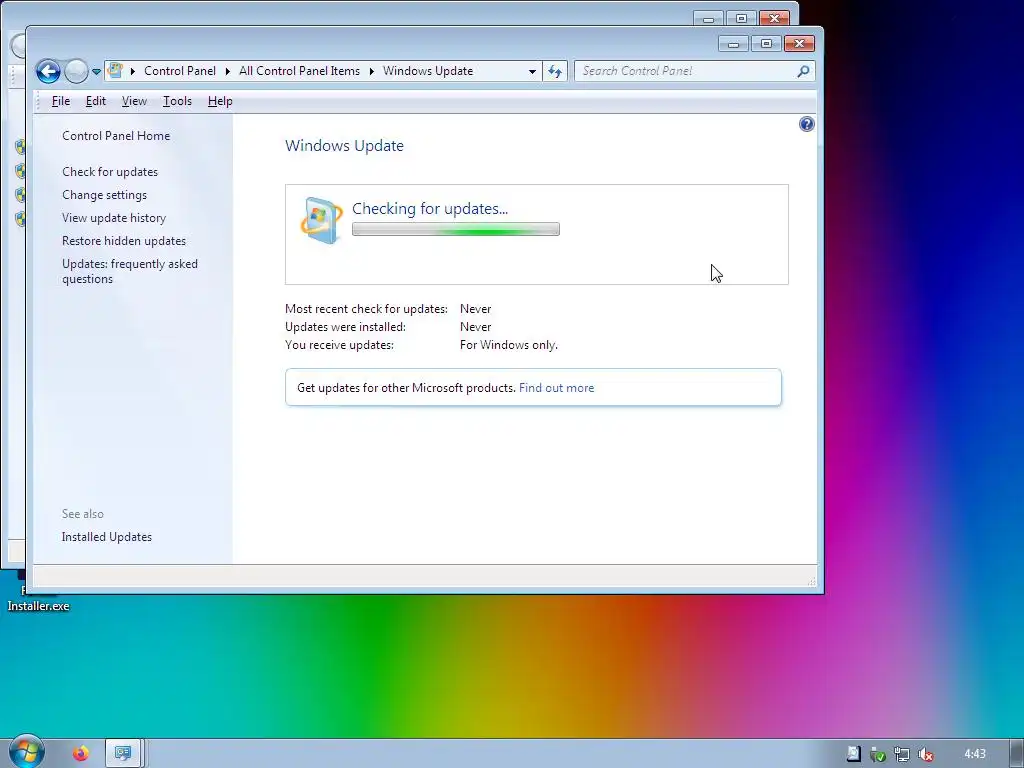Click the Windows Update heading
Screen dimensions: 1024x768
344,146
